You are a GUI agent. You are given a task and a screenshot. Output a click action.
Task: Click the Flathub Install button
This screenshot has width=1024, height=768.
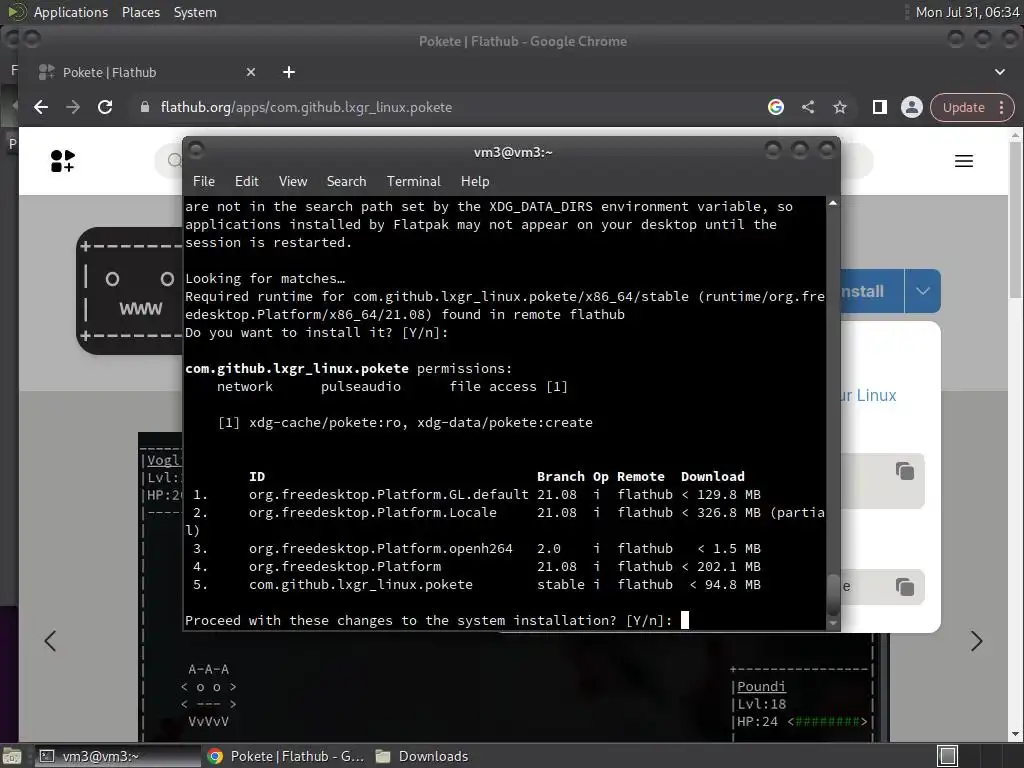pyautogui.click(x=872, y=291)
